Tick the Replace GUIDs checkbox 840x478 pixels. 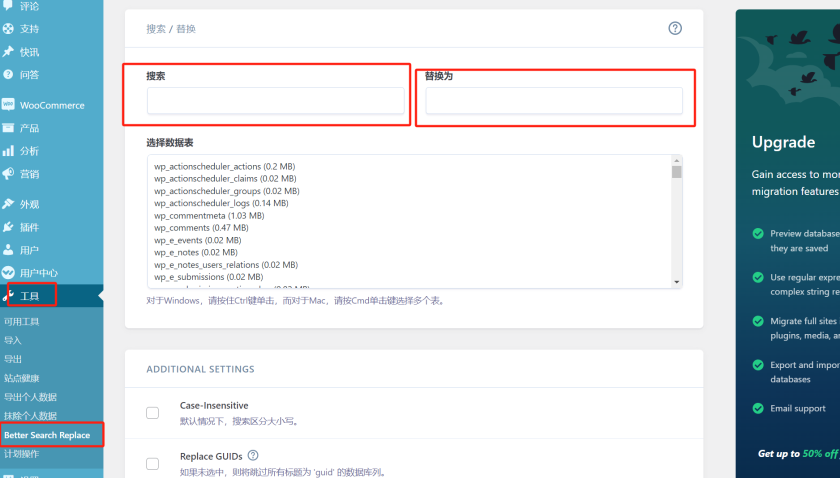153,464
